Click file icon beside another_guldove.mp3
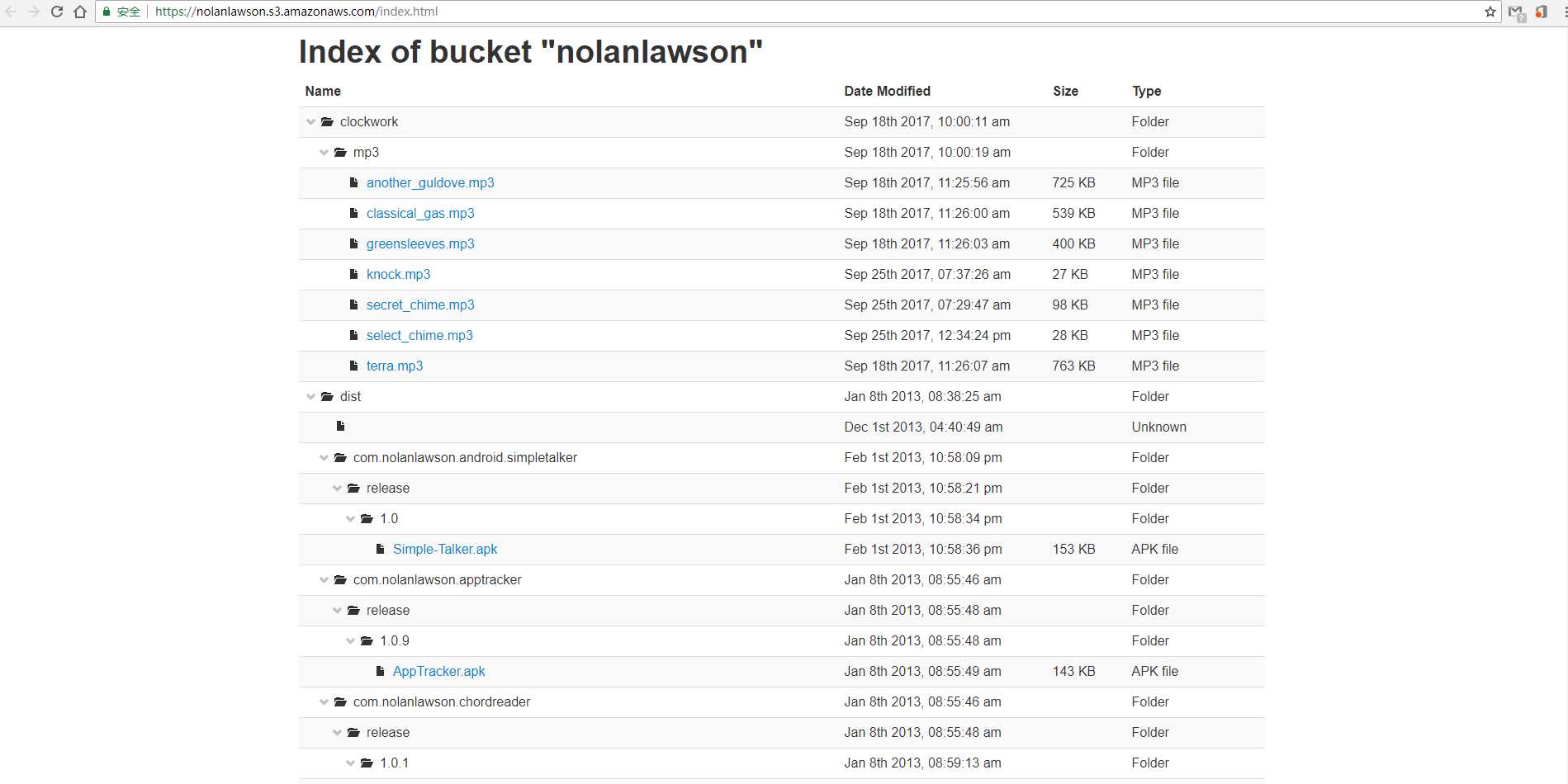Screen dimensions: 1568x784 pyautogui.click(x=353, y=182)
